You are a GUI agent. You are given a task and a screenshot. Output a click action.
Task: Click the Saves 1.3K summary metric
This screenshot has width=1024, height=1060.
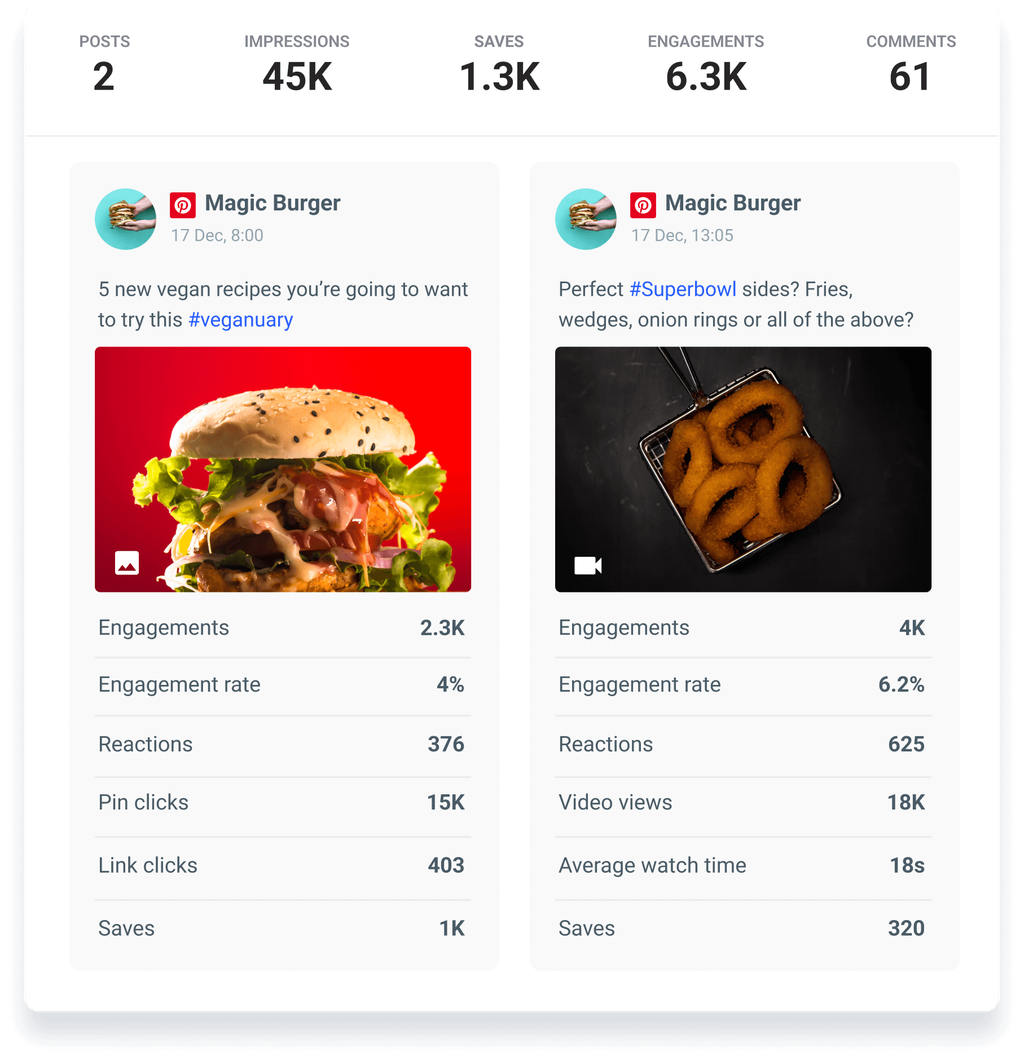pyautogui.click(x=499, y=64)
